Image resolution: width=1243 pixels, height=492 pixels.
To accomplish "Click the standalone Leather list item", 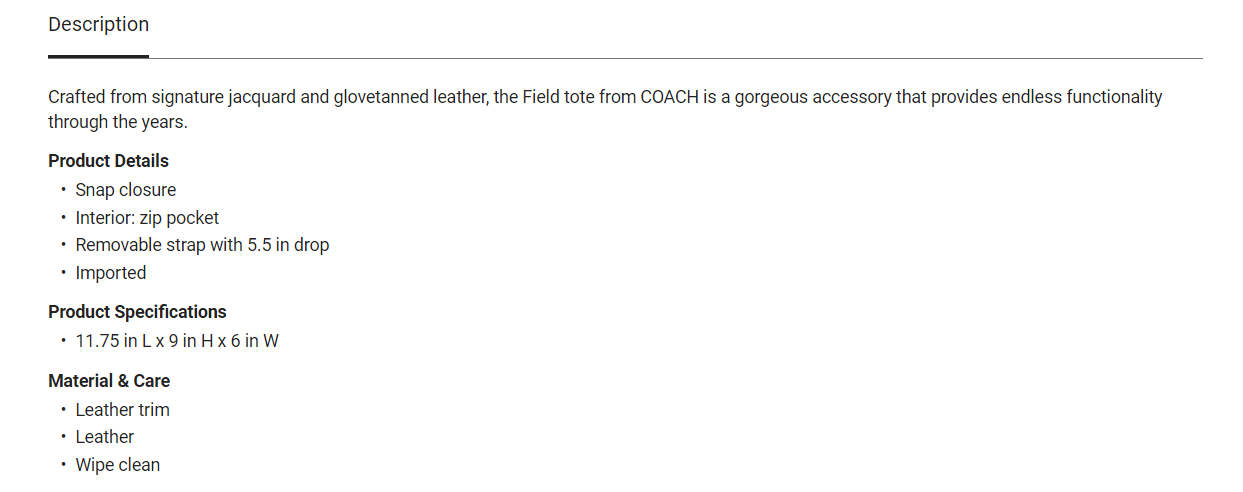I will (104, 437).
